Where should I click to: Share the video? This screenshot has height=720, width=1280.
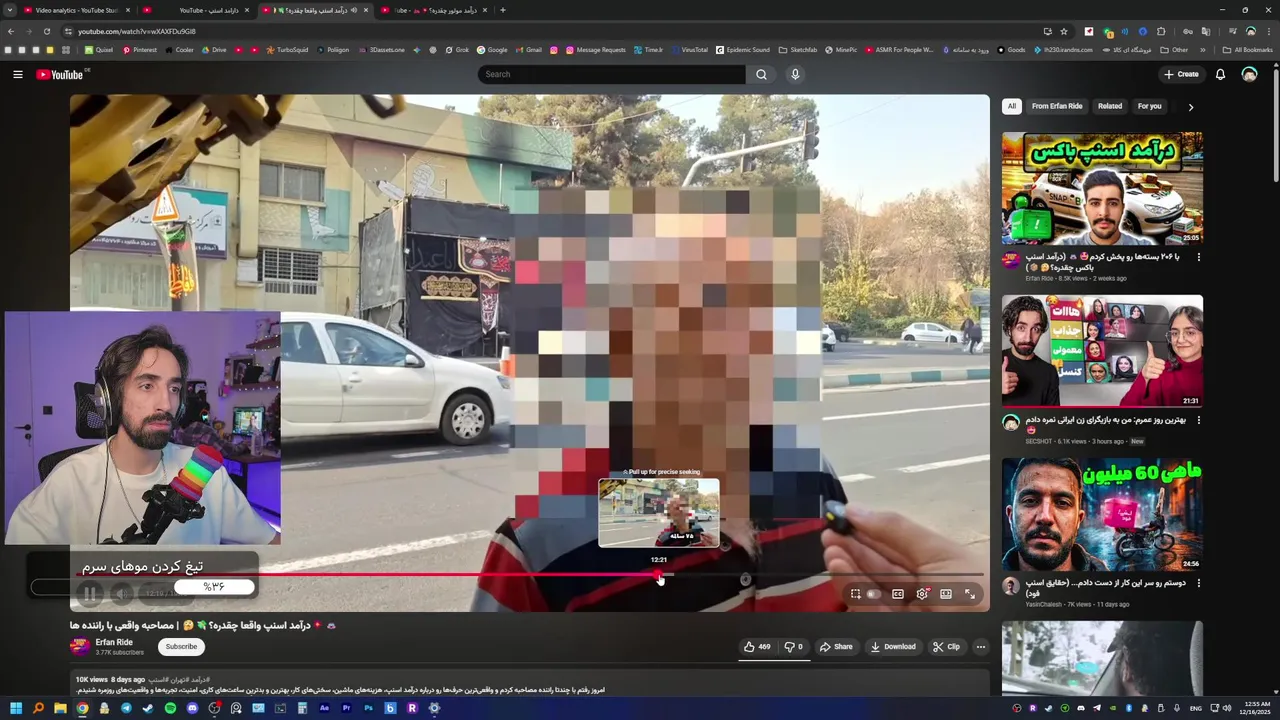tap(836, 647)
